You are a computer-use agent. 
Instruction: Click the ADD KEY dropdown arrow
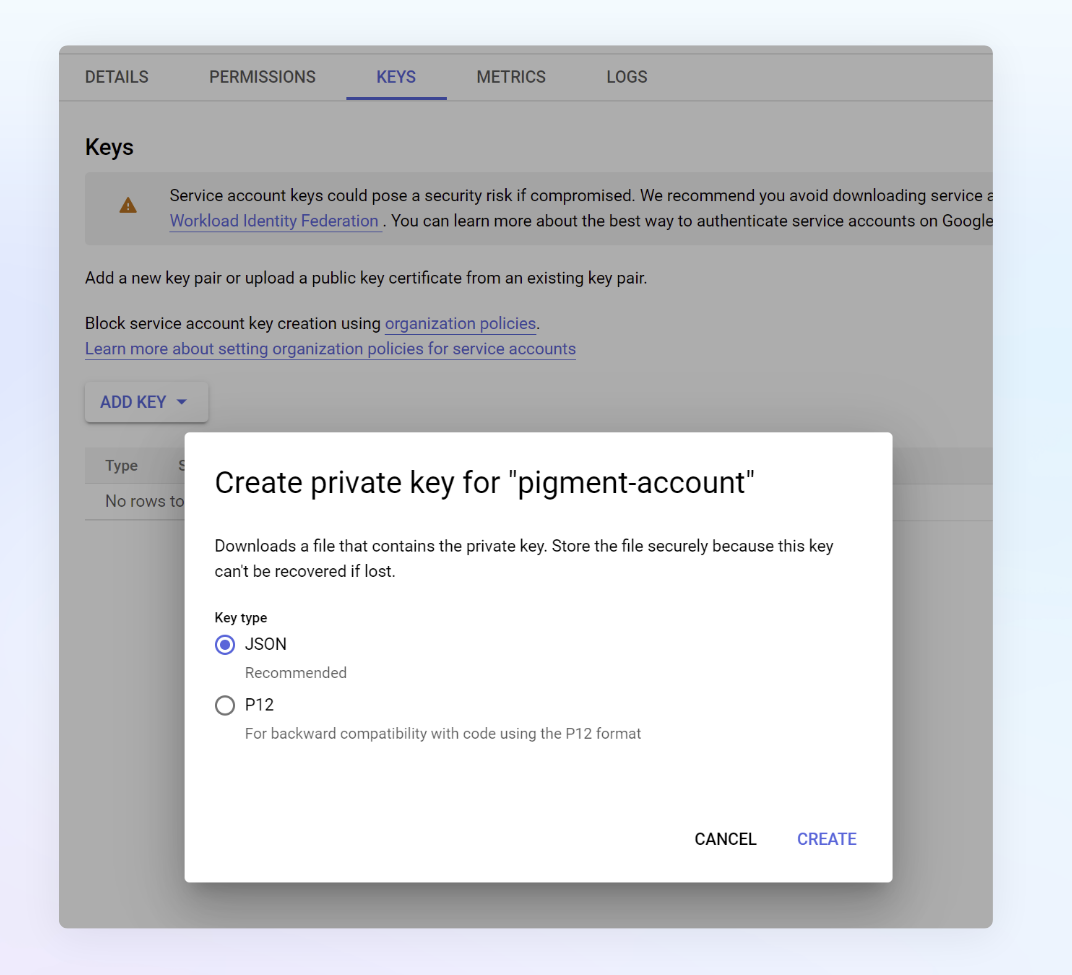point(182,402)
